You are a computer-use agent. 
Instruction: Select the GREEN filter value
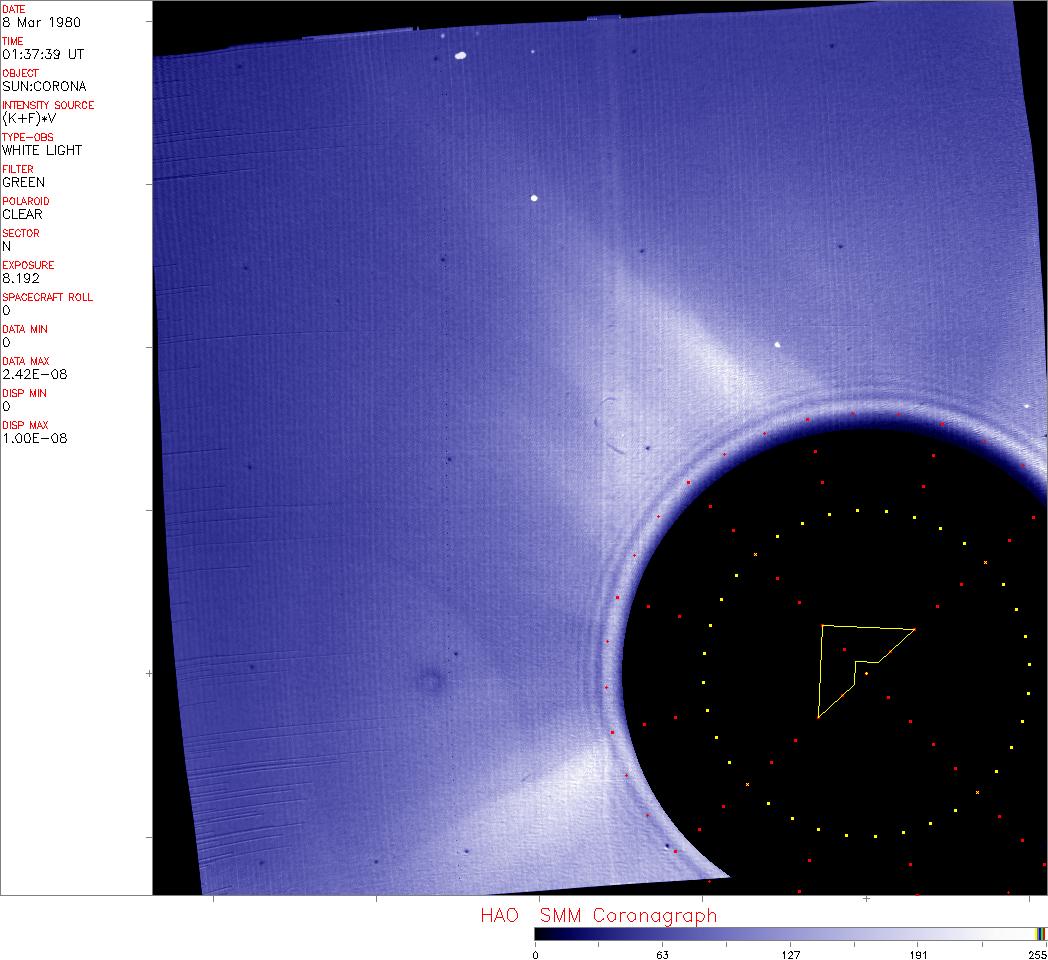point(23,182)
